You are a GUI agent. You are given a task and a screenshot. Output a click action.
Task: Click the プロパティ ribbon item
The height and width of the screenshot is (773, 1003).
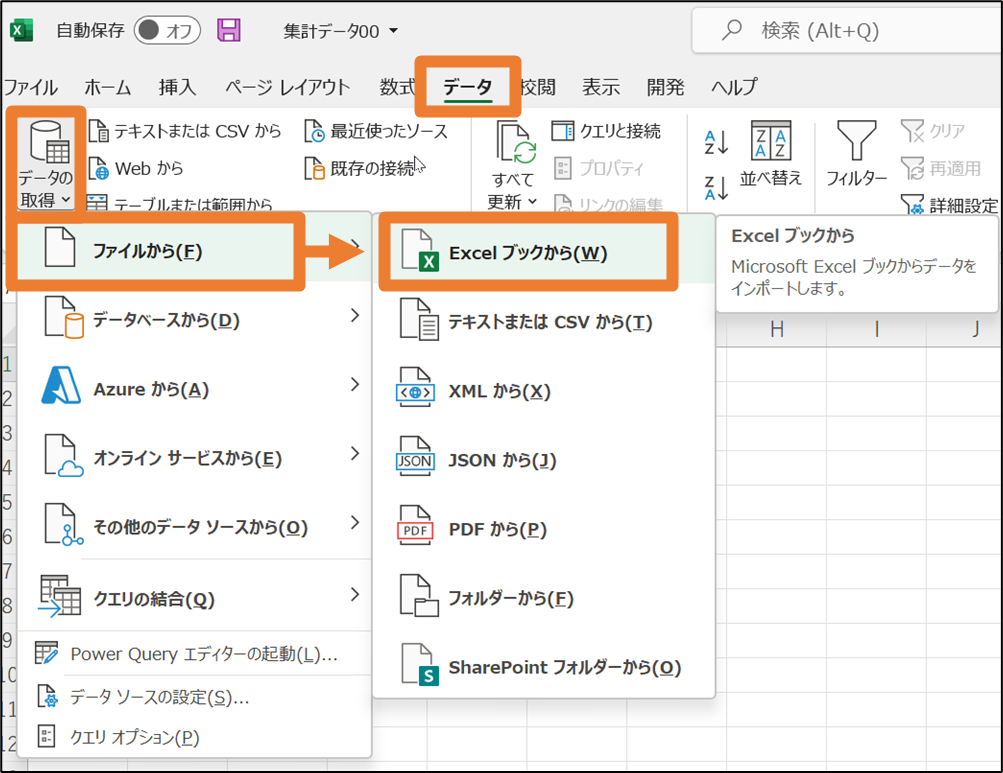click(599, 168)
